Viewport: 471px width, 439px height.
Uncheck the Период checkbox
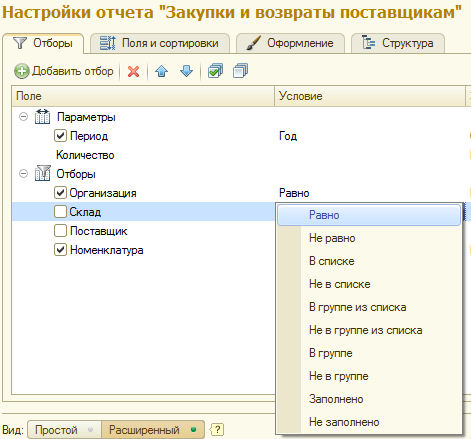[x=60, y=136]
